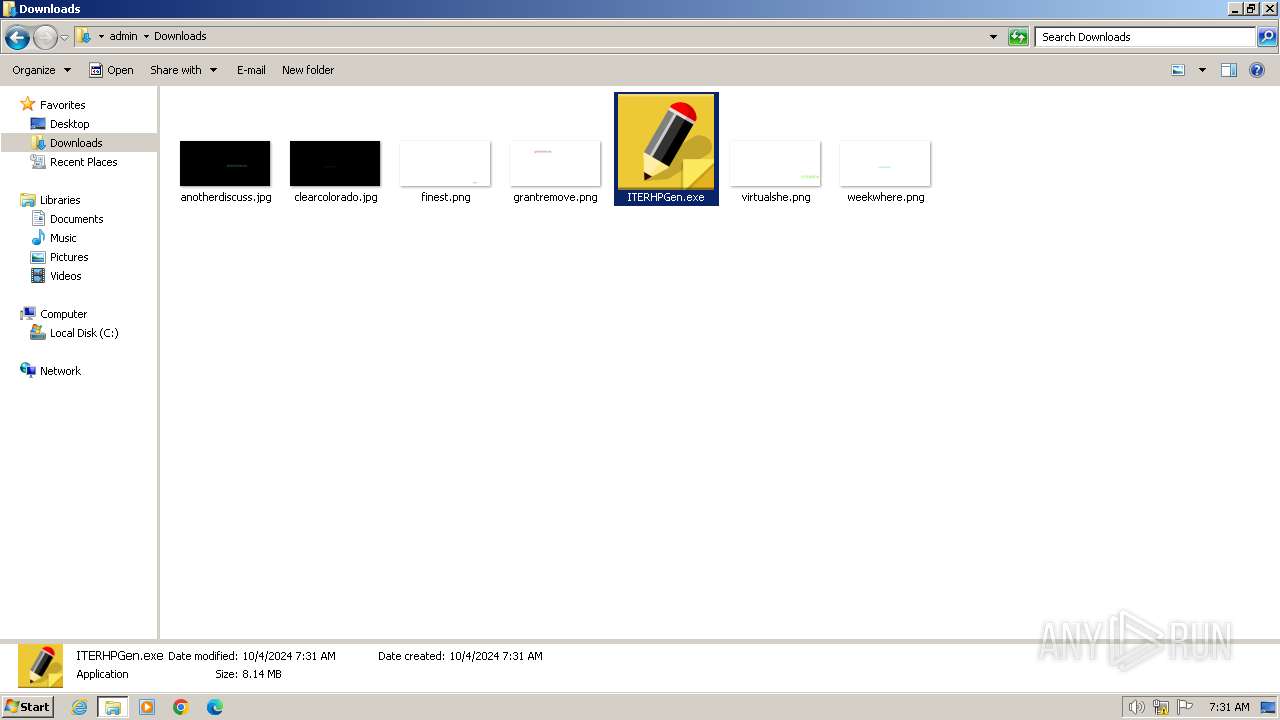This screenshot has height=720, width=1280.
Task: Open recent locations dropdown arrow
Action: [64, 38]
